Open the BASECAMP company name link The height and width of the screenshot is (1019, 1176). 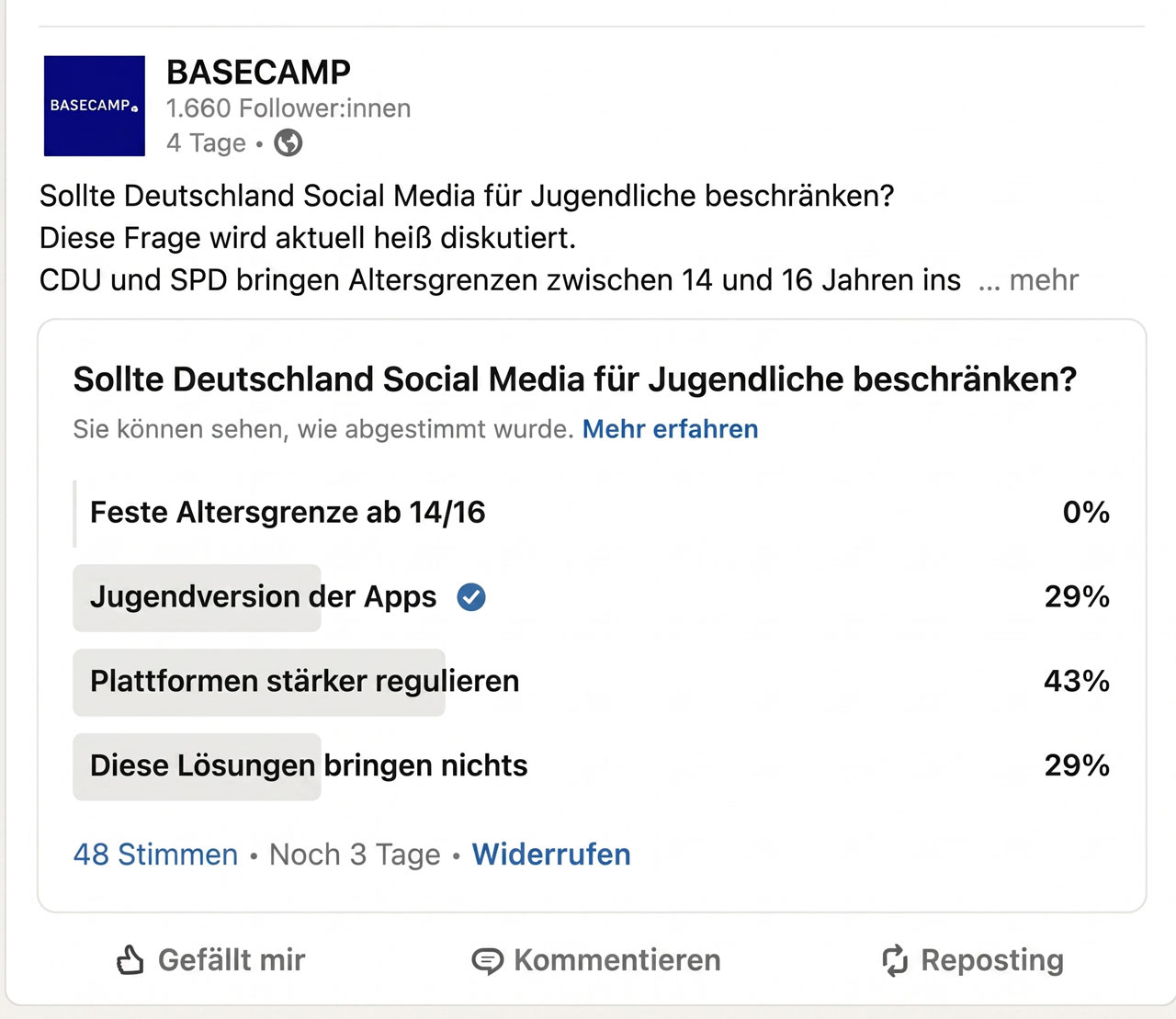[258, 72]
